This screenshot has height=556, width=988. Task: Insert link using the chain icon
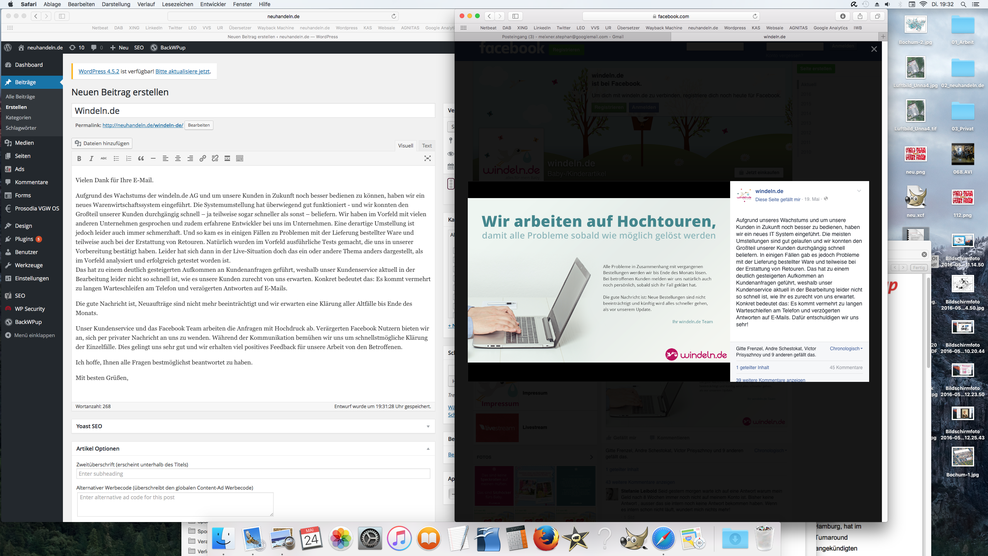(x=202, y=159)
